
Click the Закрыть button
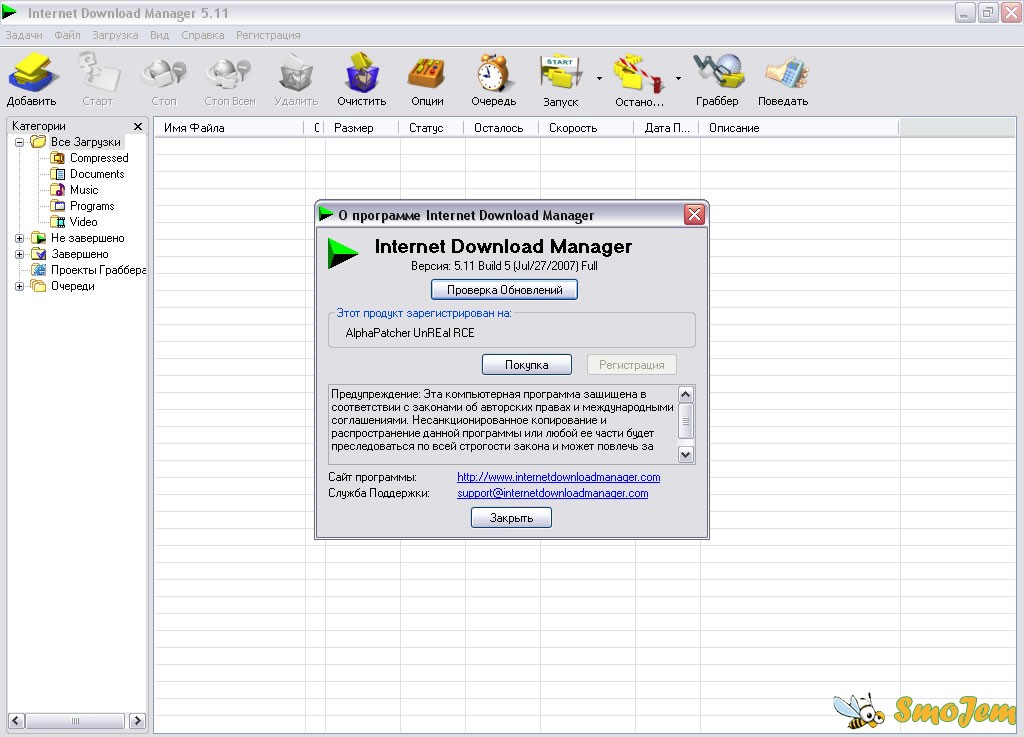tap(511, 518)
